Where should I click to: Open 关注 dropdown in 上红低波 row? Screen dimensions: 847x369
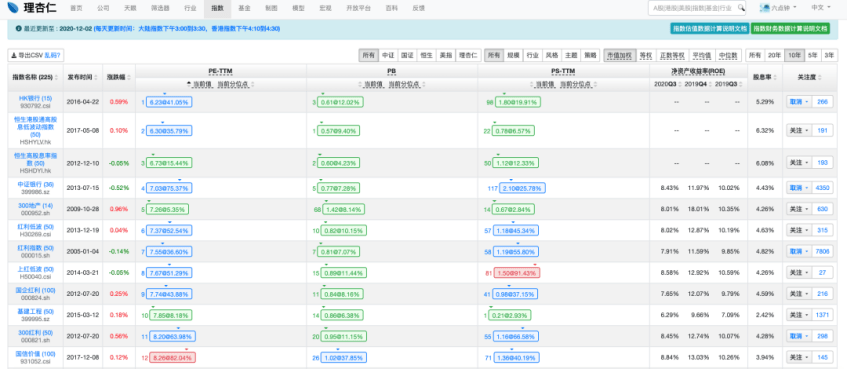pos(799,272)
